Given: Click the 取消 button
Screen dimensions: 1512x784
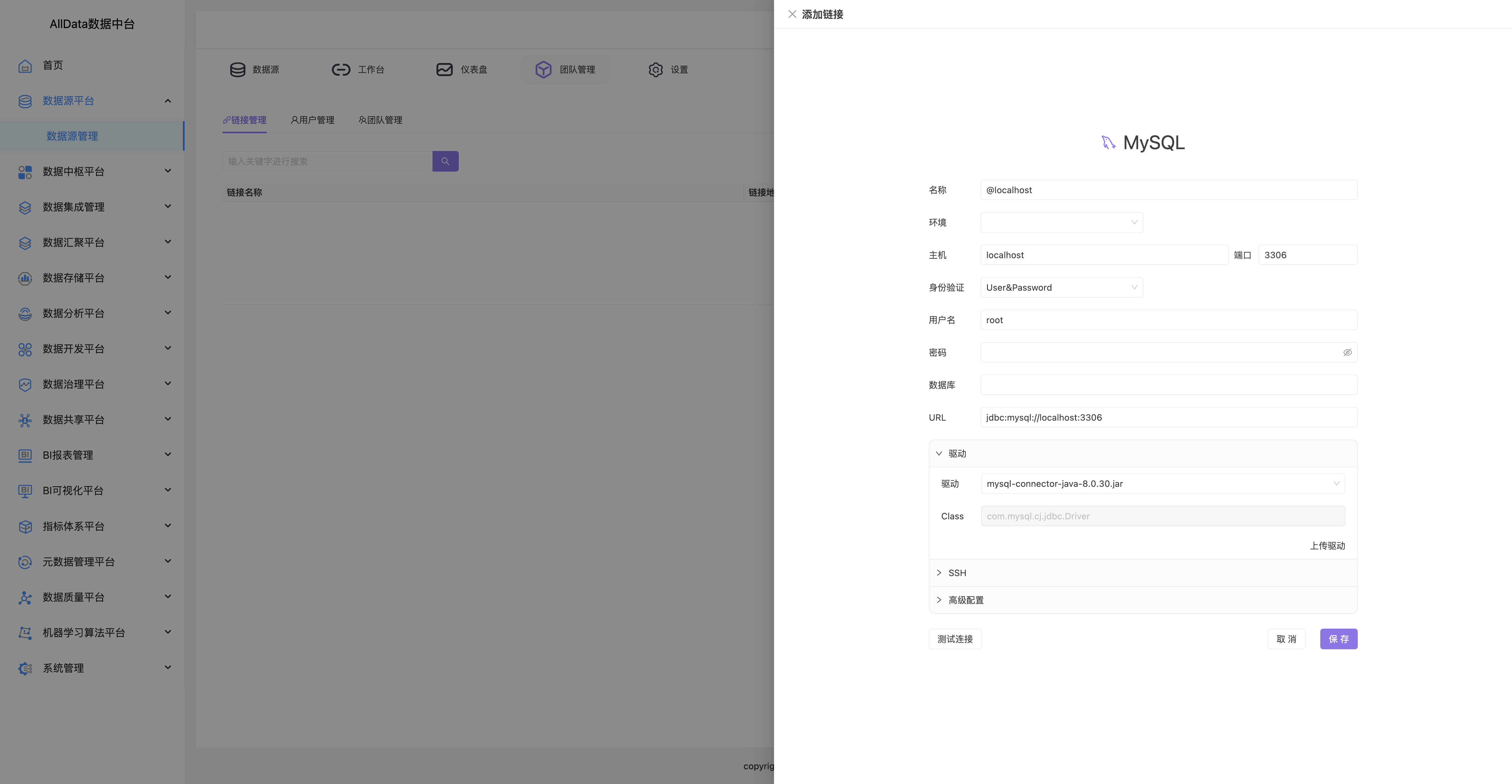Looking at the screenshot, I should click(1286, 638).
